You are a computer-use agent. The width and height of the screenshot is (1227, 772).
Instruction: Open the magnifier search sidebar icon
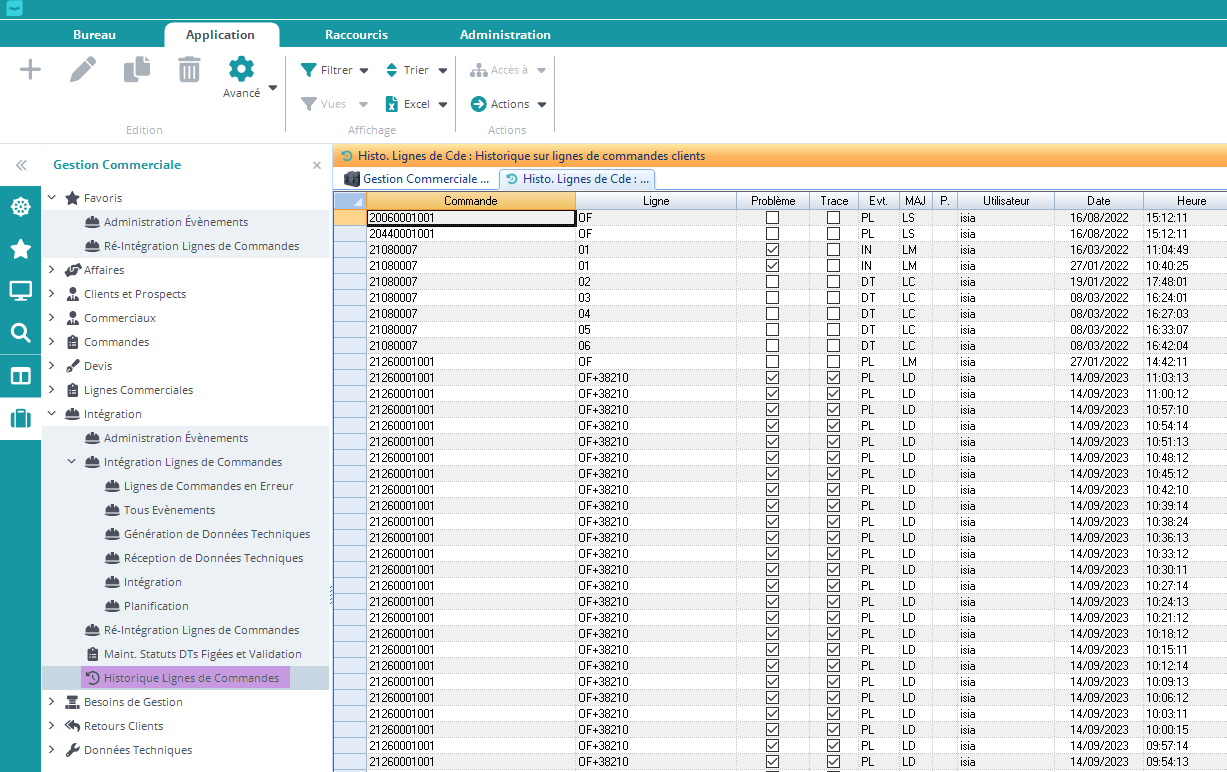click(x=20, y=333)
